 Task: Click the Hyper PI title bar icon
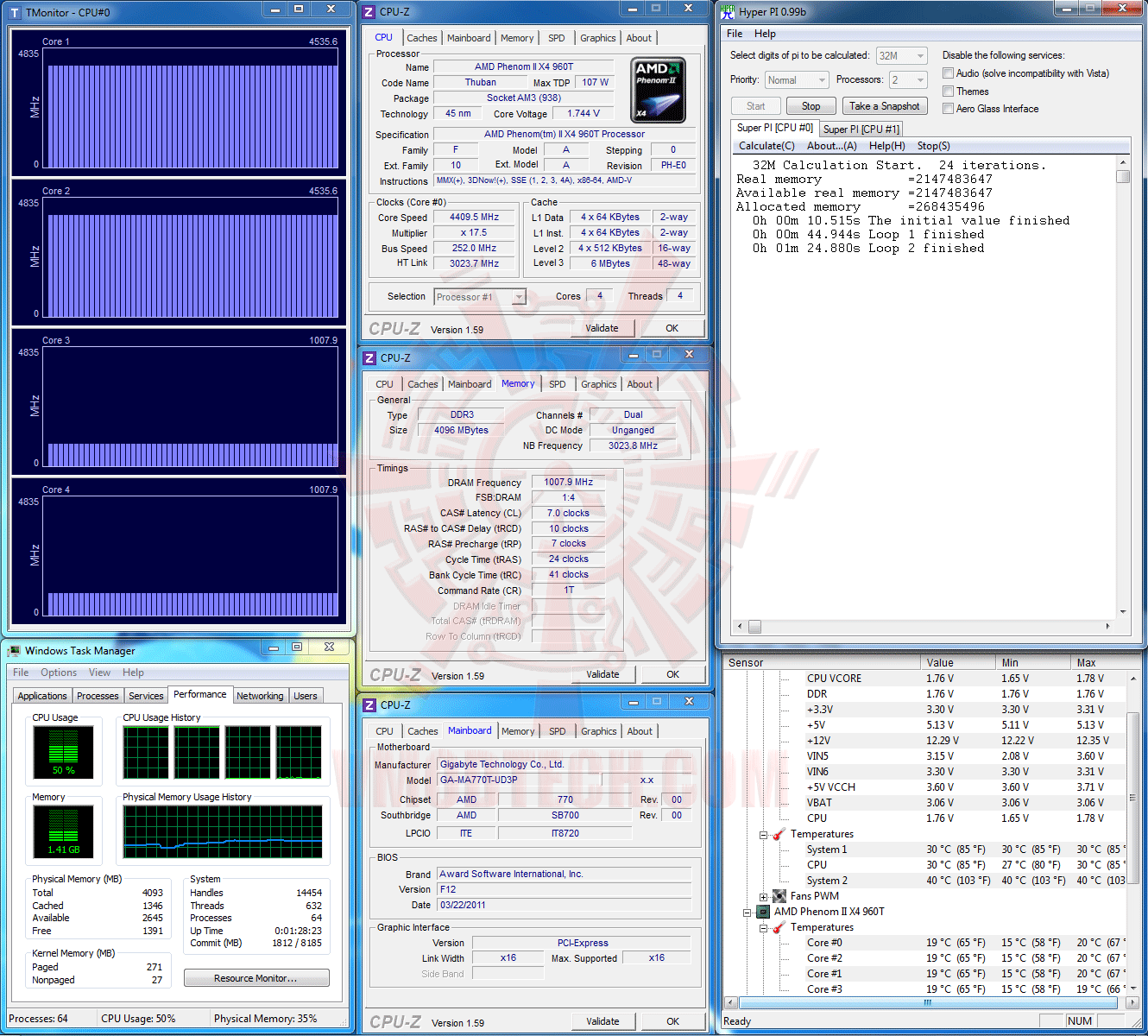(728, 11)
